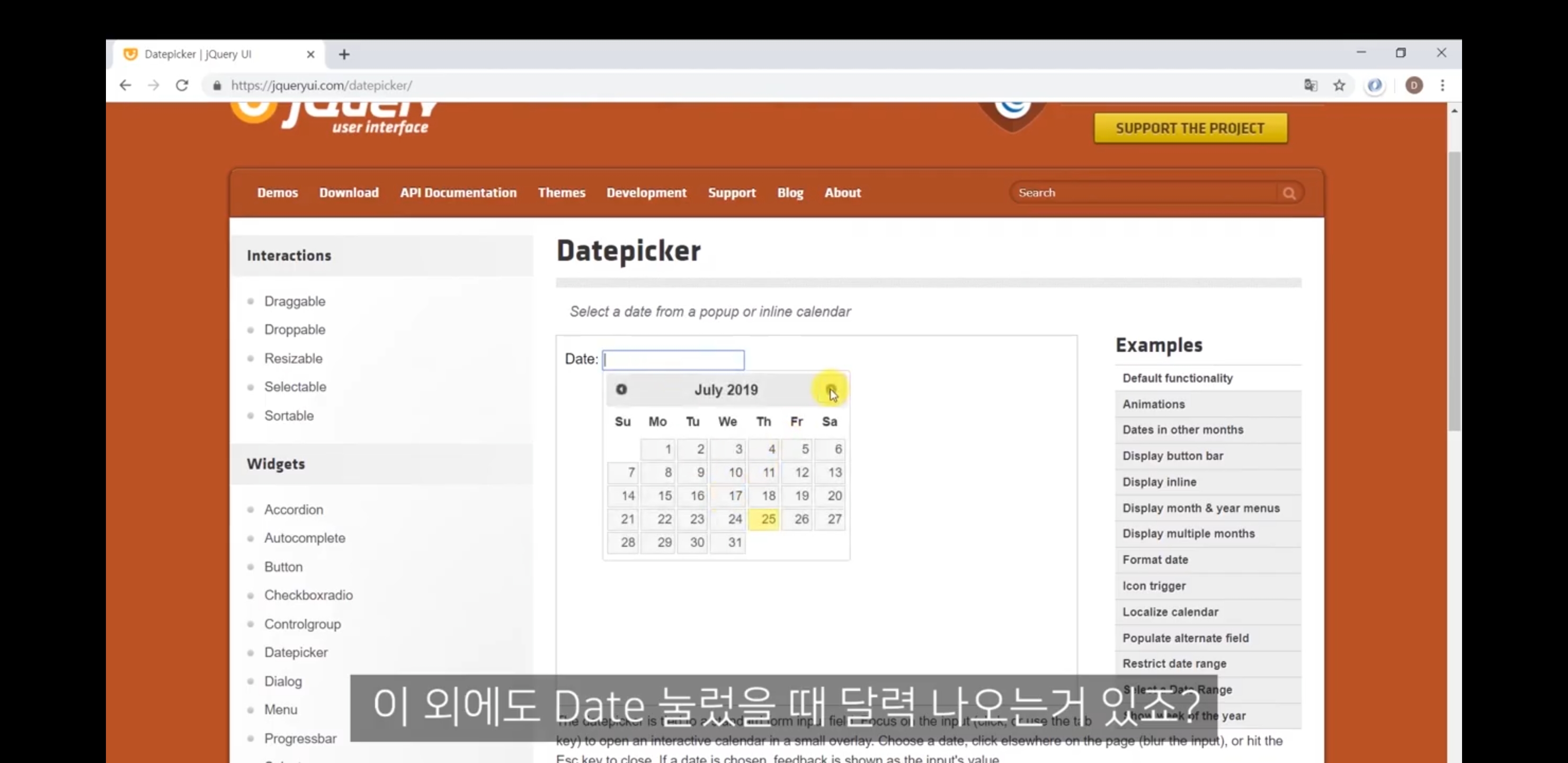
Task: Click the SUPPORT THE PROJECT button
Action: 1190,128
